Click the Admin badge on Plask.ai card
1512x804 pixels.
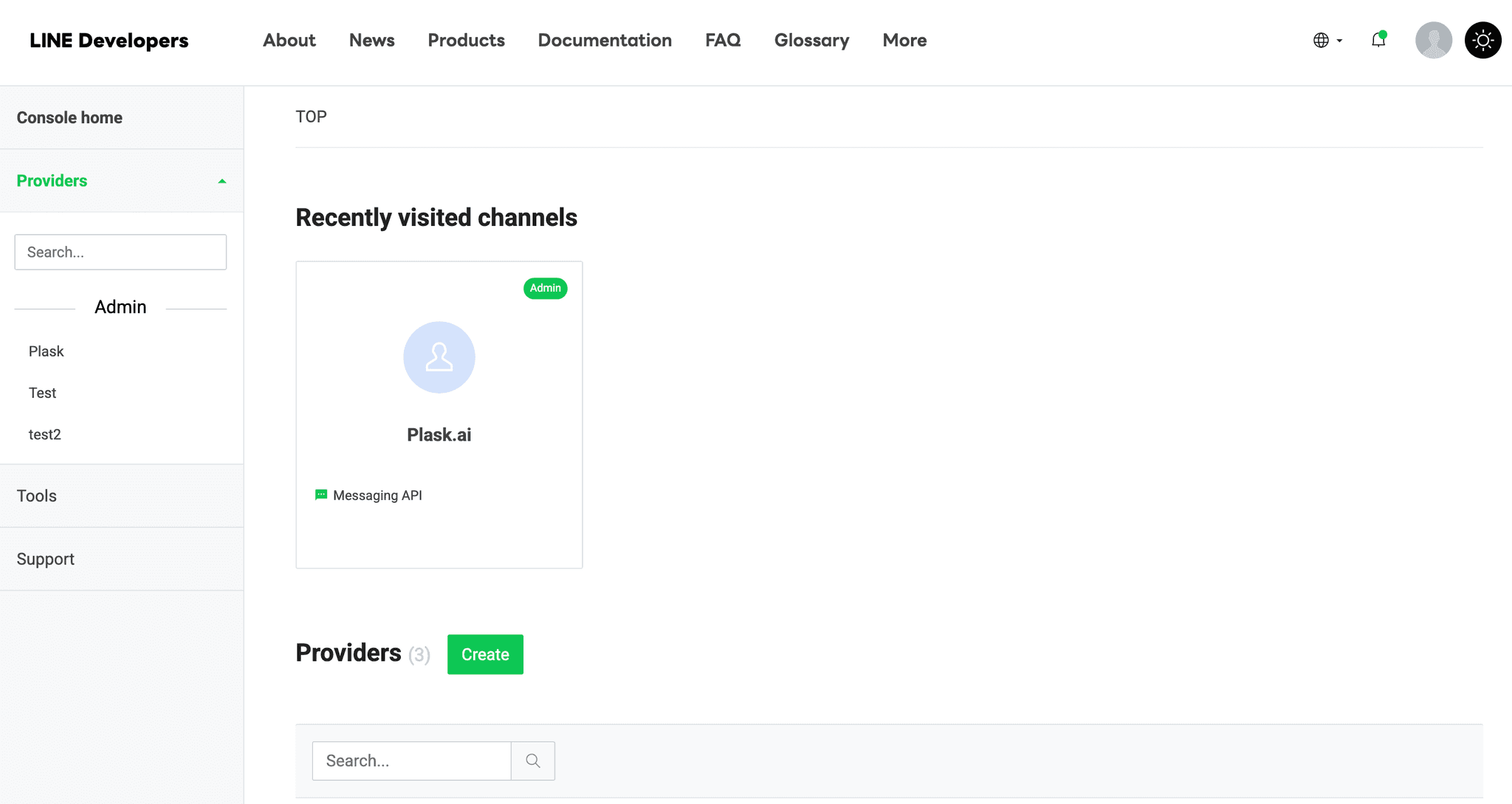(x=546, y=288)
